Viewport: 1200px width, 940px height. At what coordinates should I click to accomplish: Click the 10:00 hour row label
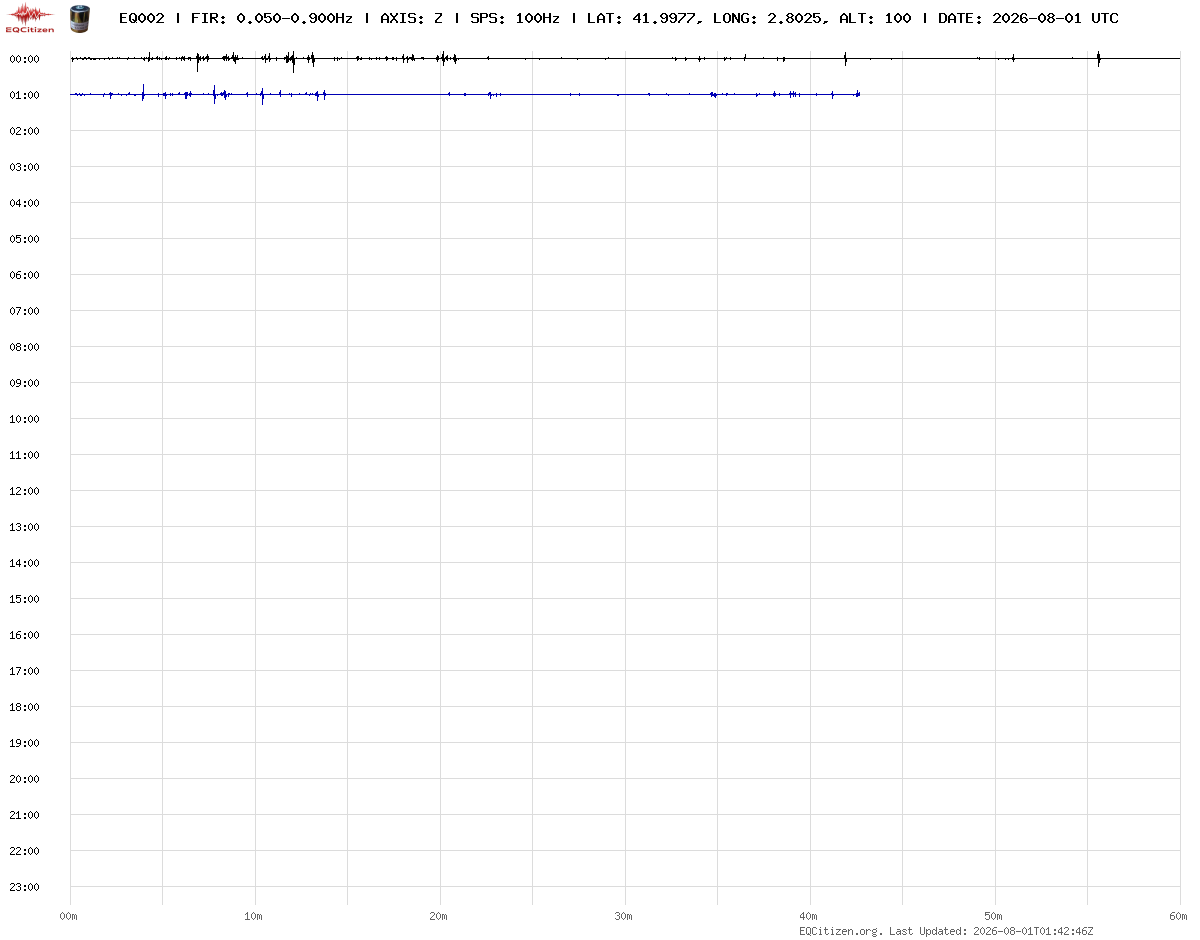[x=24, y=419]
